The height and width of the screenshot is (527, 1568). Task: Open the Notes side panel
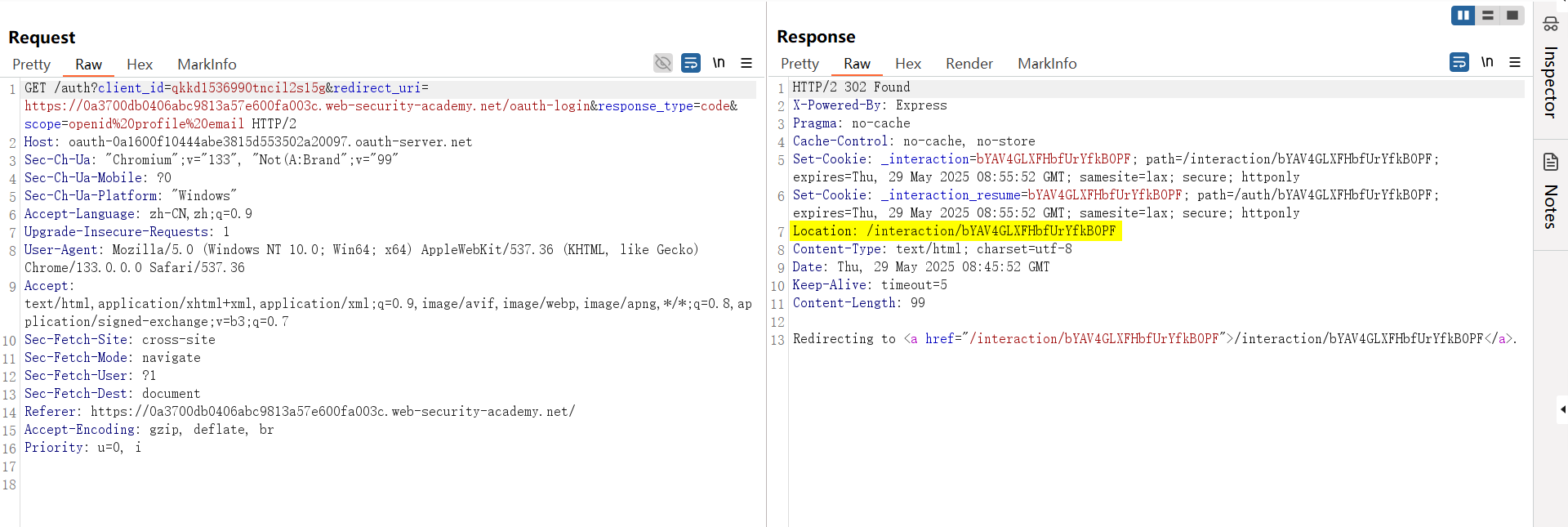(x=1550, y=190)
